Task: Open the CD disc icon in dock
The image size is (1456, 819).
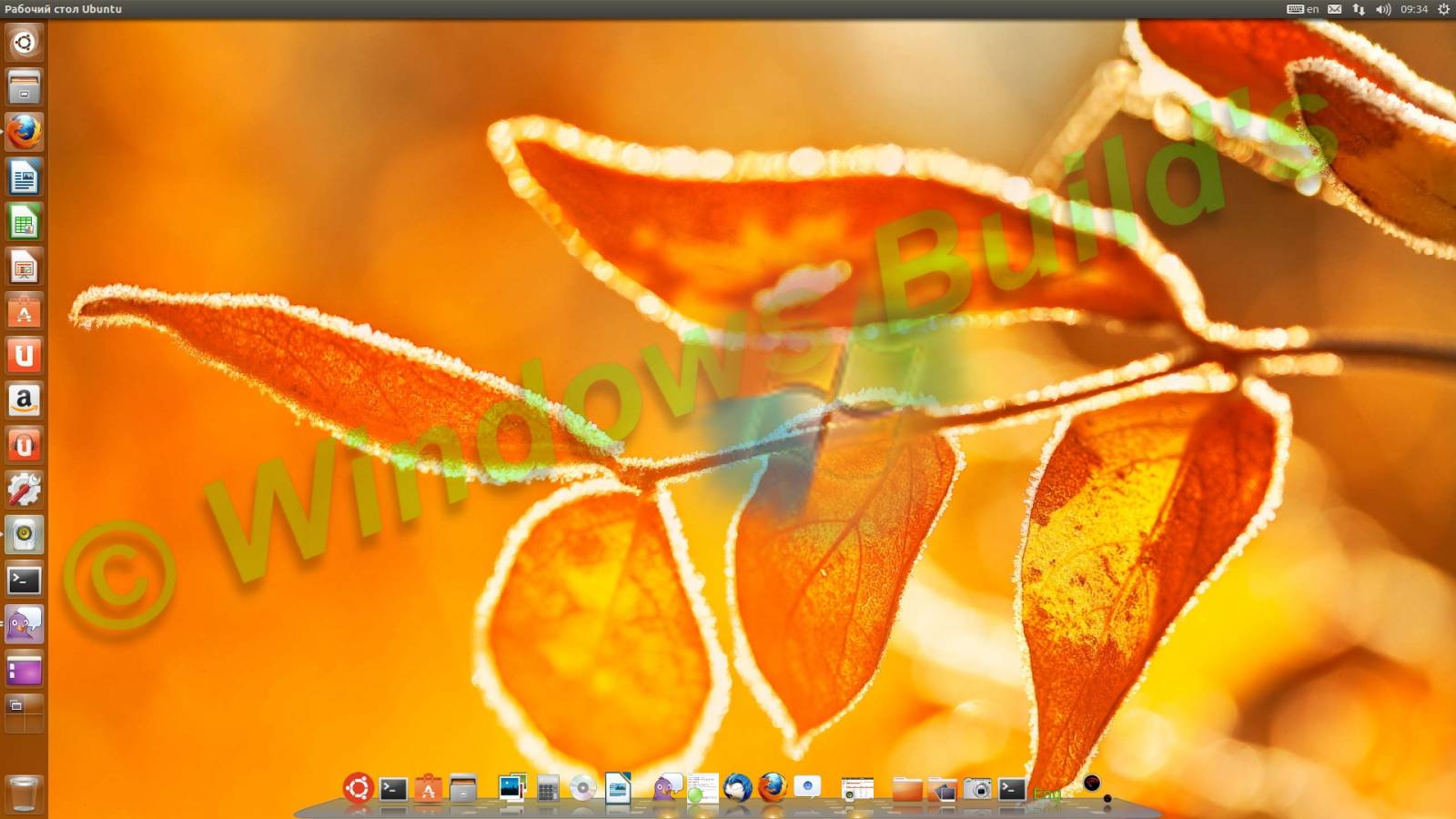Action: [582, 788]
